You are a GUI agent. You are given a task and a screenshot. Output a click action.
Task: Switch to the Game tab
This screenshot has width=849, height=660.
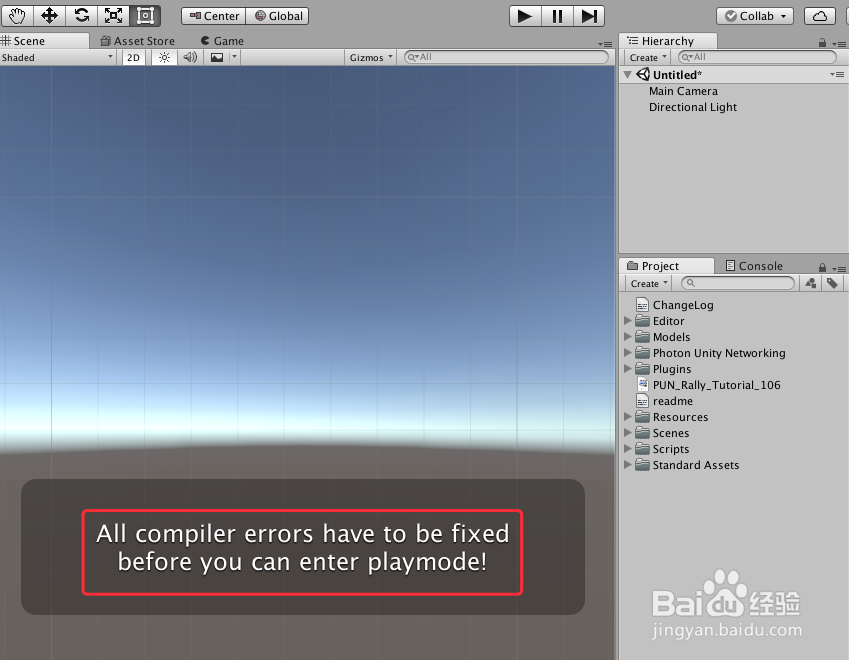point(222,41)
